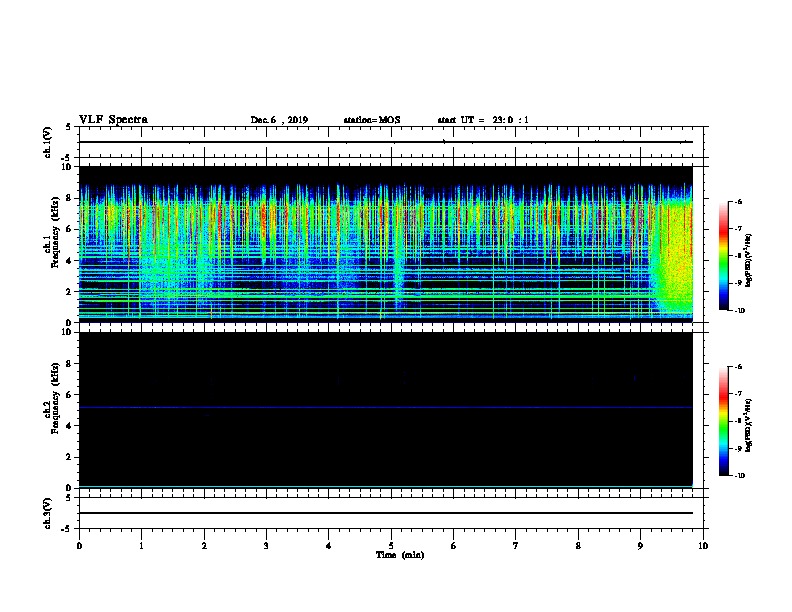
Task: Click the date label "Dec. 6, 2019"
Action: pos(279,120)
